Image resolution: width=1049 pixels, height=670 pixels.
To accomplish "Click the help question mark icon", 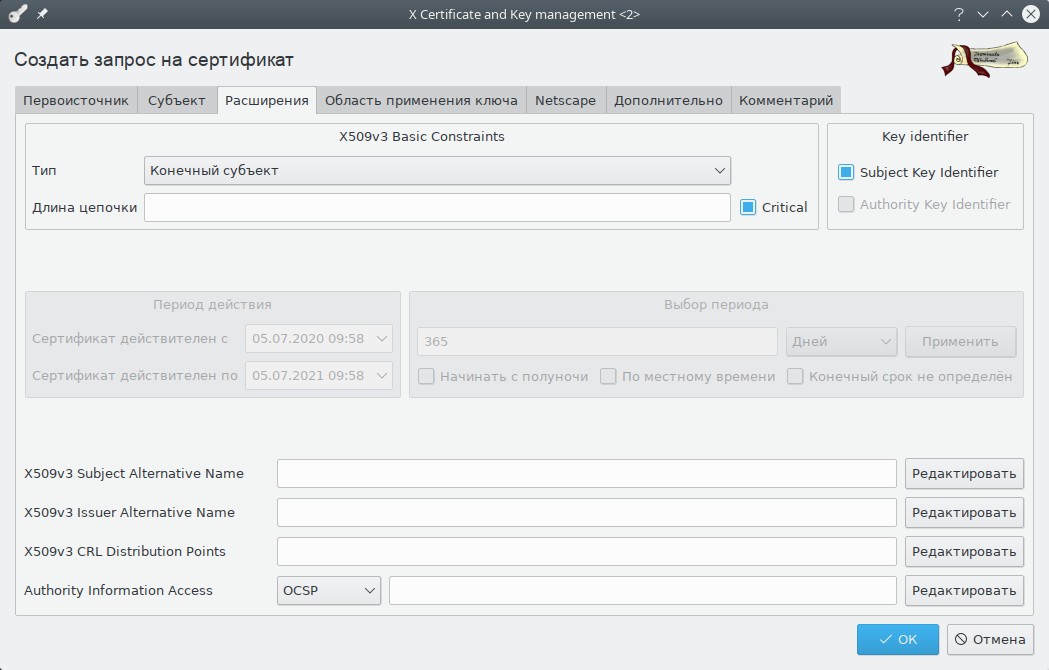I will coord(958,14).
